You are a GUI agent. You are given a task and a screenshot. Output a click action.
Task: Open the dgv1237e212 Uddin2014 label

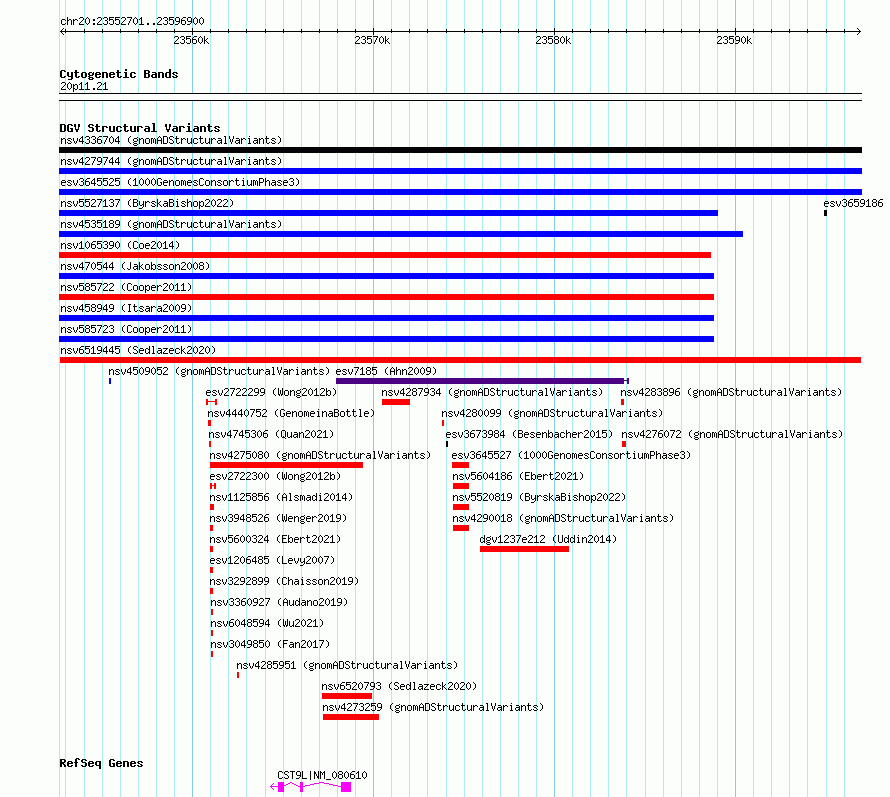(x=548, y=539)
